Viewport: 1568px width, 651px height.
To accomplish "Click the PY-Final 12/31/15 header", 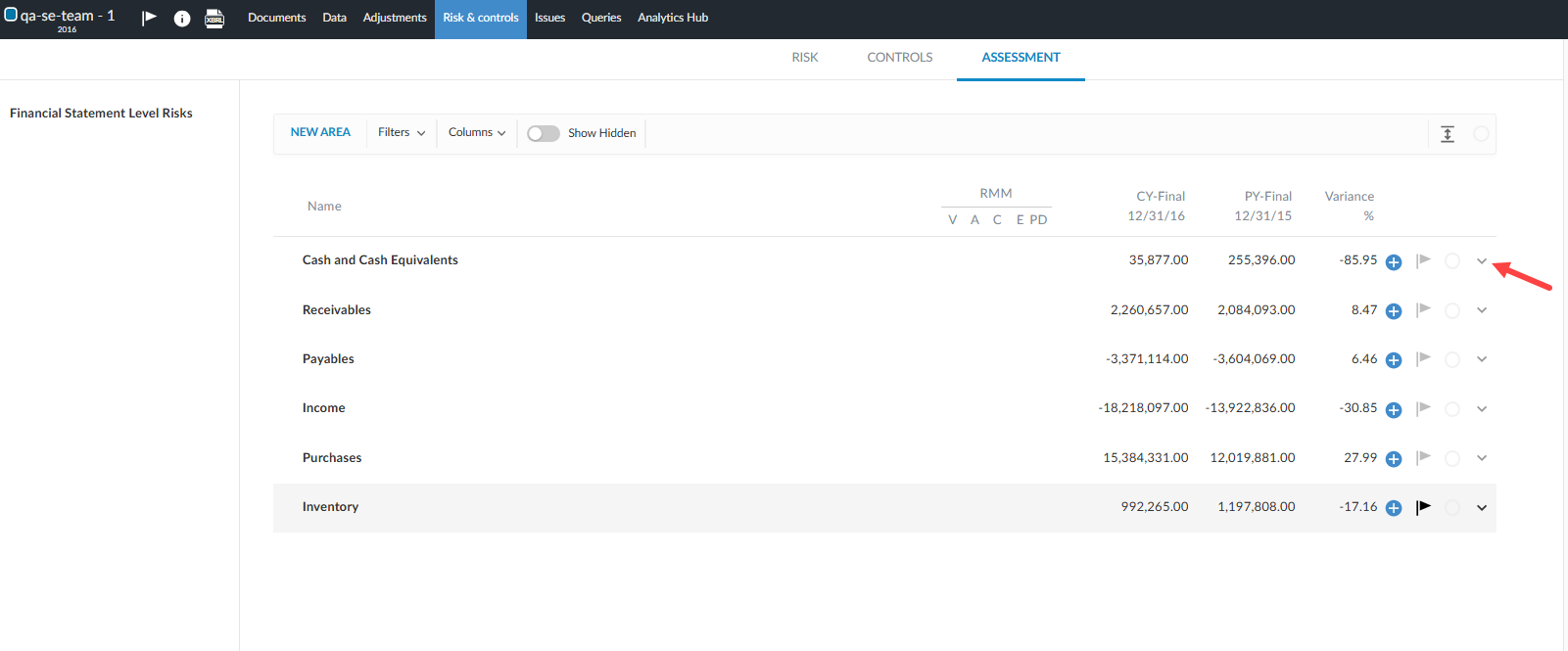I will (x=1263, y=206).
